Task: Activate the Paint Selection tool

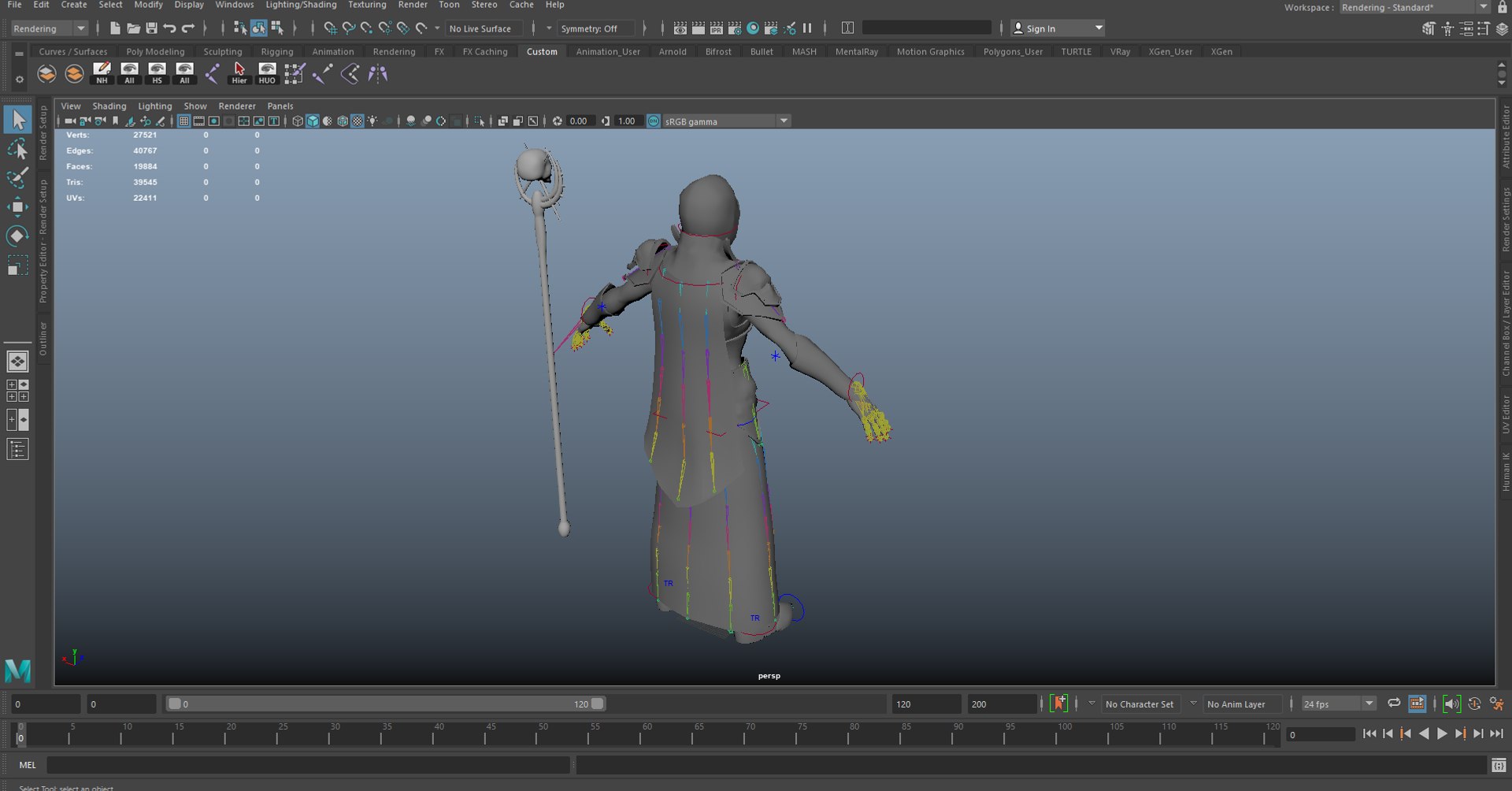Action: [x=17, y=178]
